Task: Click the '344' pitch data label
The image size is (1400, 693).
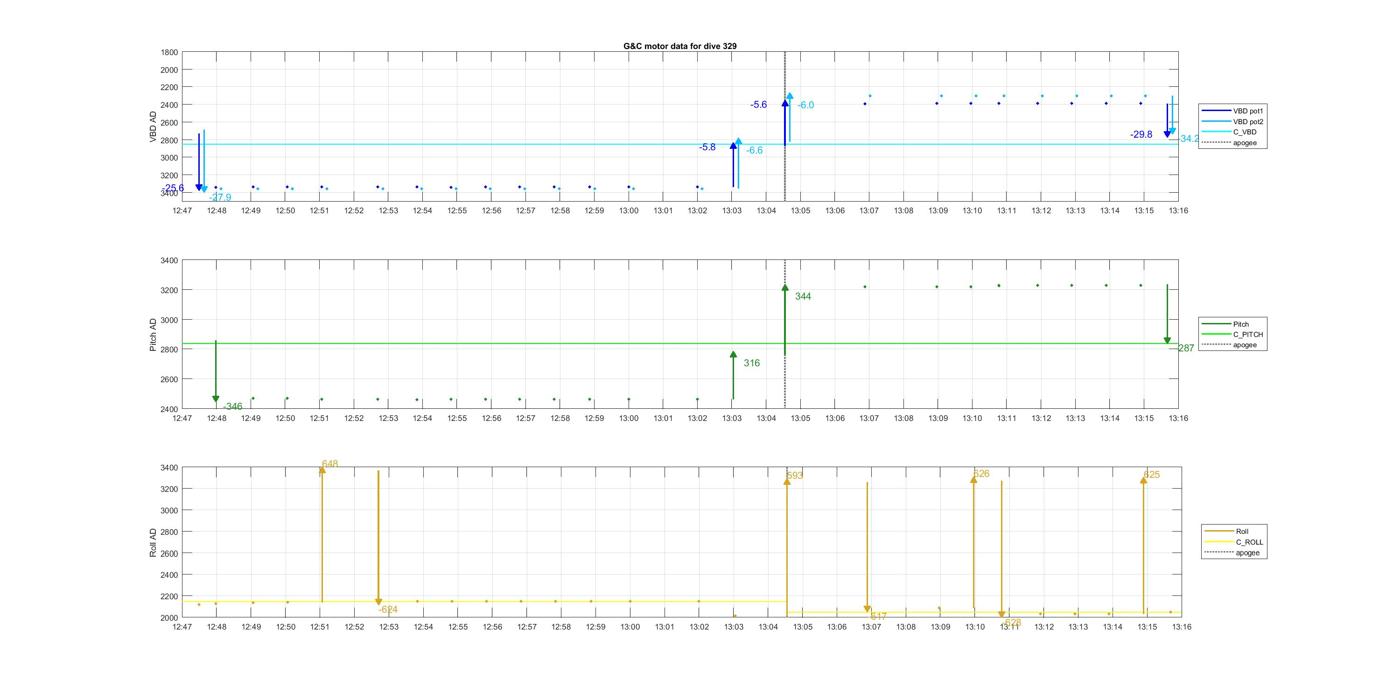Action: (803, 296)
